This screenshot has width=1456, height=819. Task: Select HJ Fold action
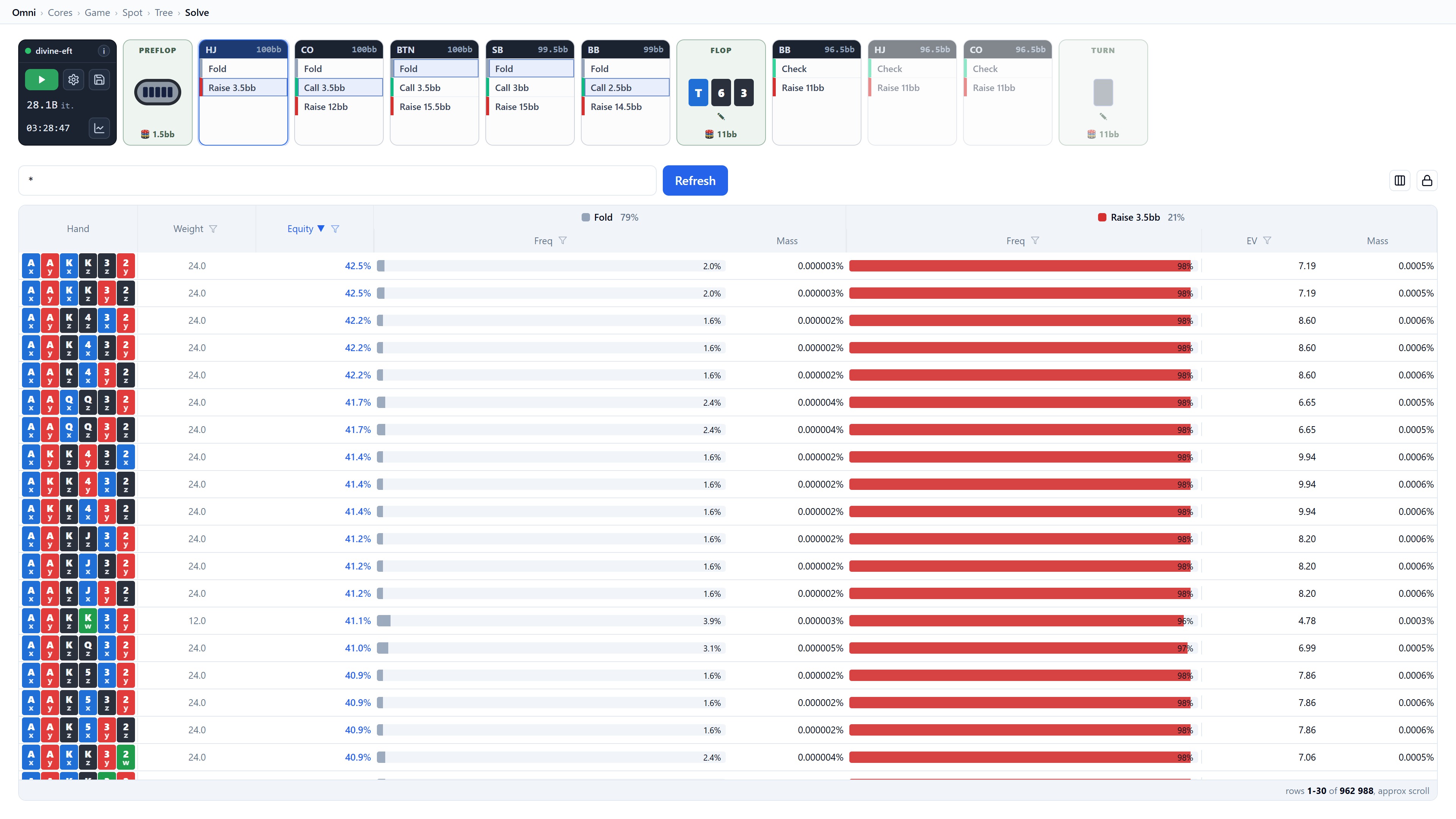(243, 69)
